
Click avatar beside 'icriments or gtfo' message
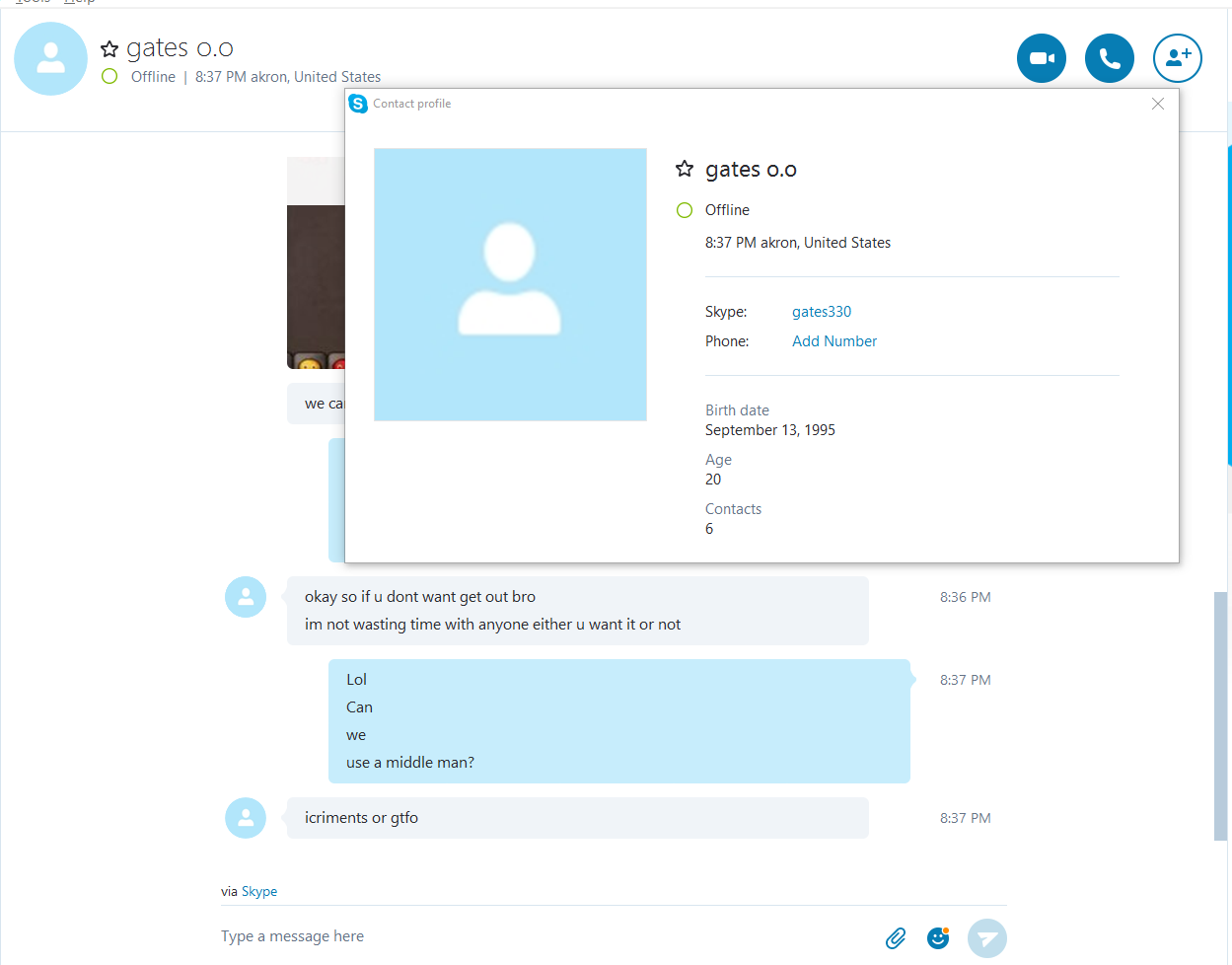(246, 818)
